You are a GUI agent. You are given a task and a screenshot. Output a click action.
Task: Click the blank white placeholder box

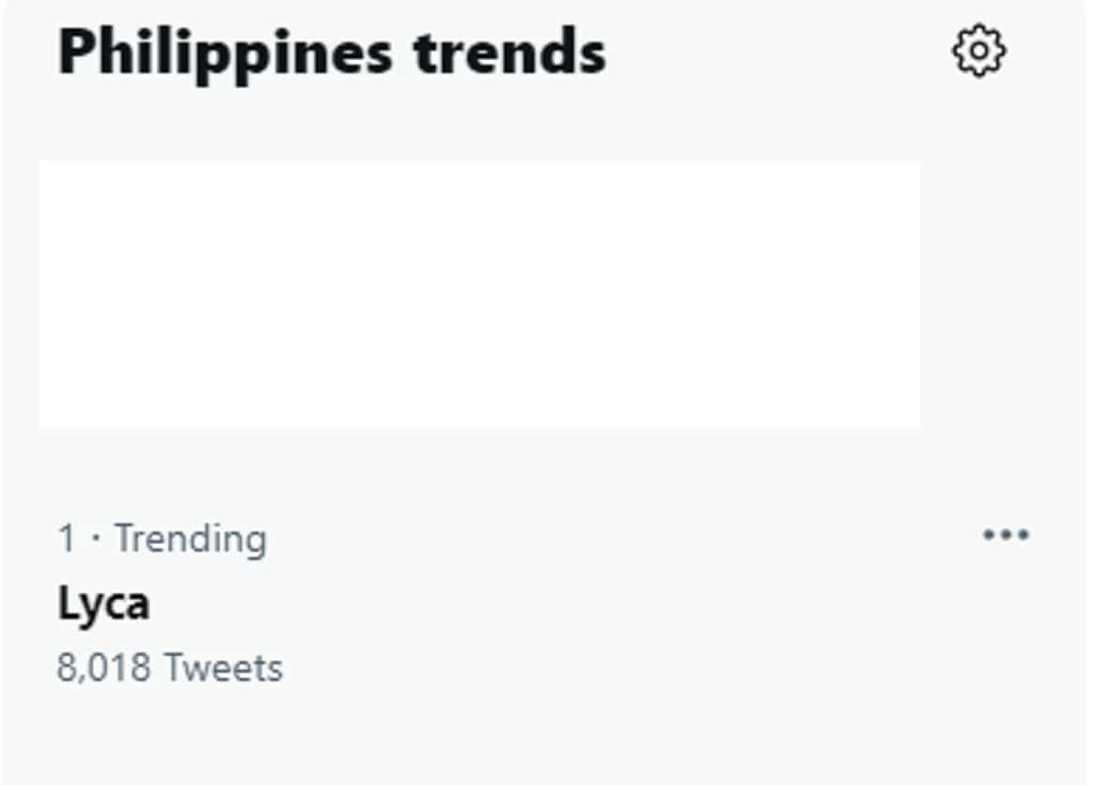tap(479, 295)
